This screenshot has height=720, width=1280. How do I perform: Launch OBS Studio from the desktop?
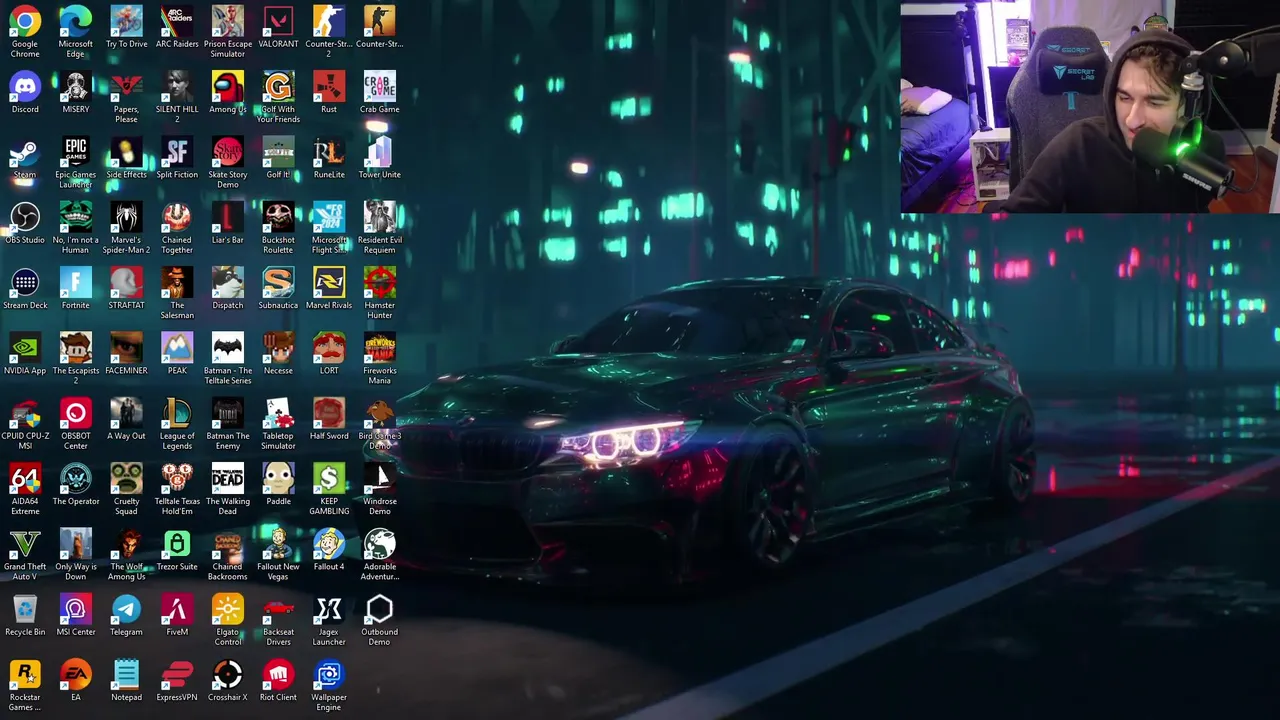(25, 218)
